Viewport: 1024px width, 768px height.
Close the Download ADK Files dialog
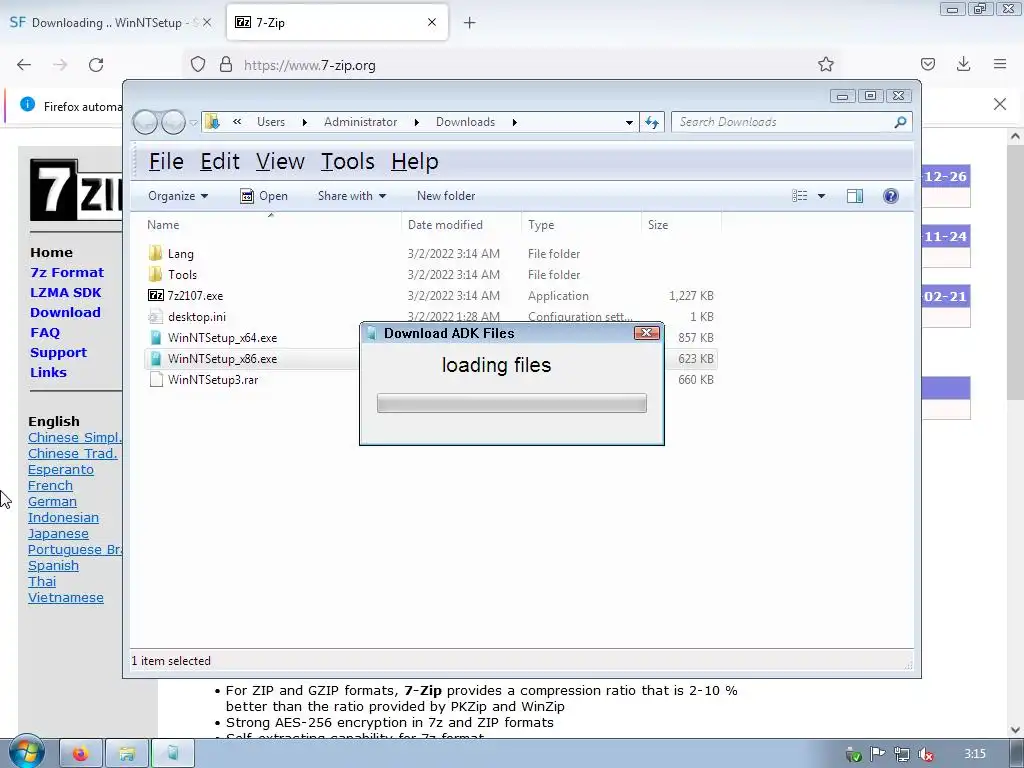[647, 333]
